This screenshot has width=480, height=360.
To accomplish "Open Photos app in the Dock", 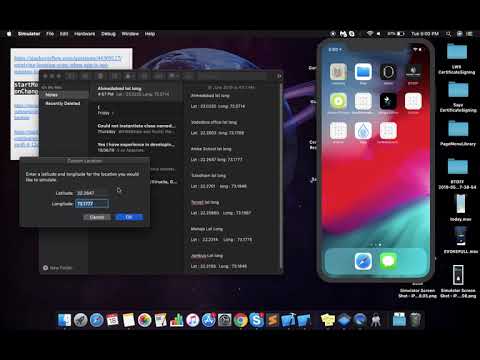I will [145, 320].
